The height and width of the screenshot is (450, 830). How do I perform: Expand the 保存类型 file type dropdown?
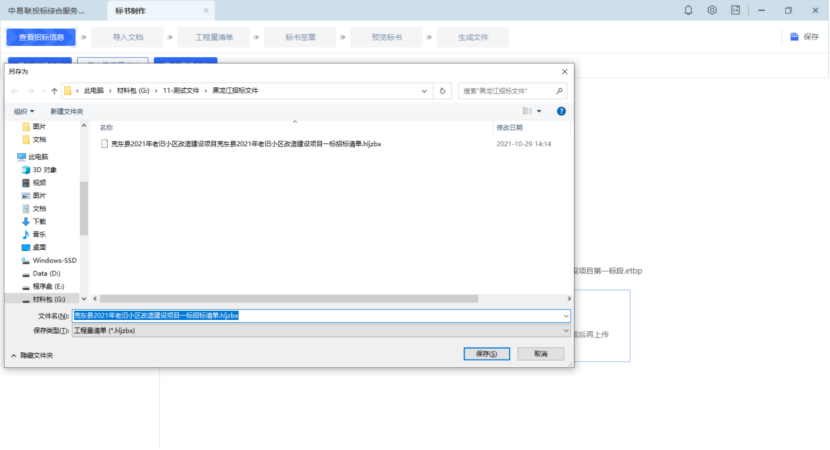[320, 330]
